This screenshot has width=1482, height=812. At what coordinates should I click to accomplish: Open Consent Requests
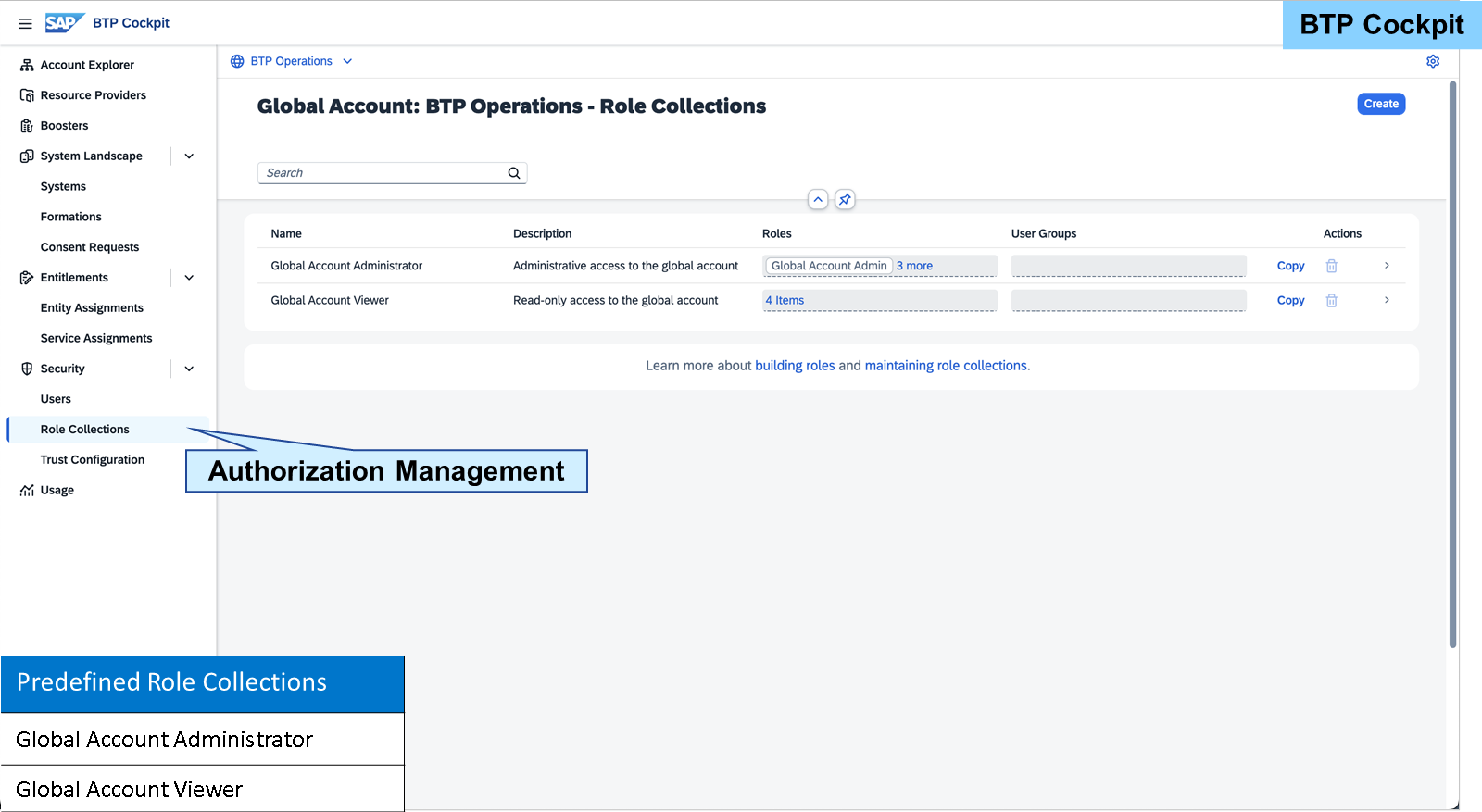pos(90,247)
